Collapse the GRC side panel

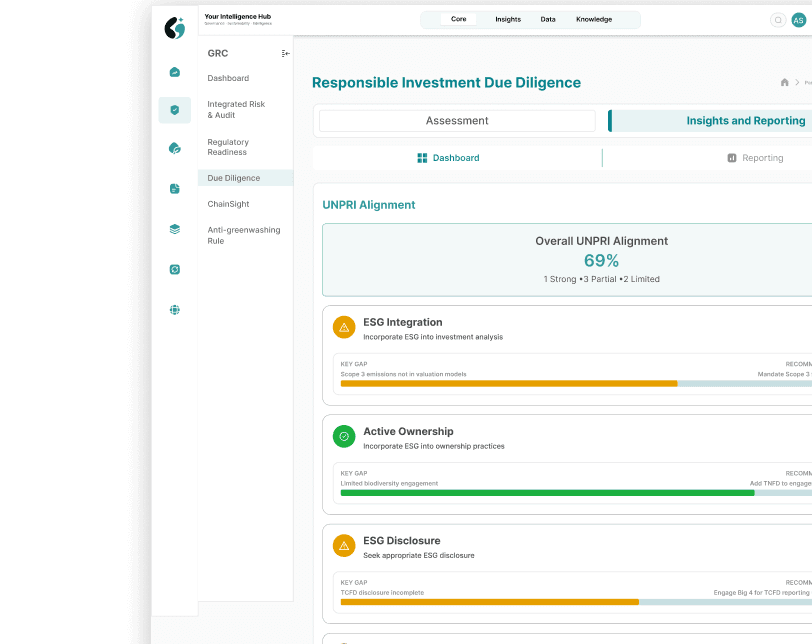pos(286,54)
